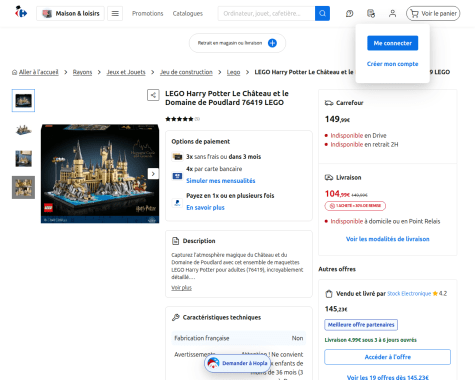Go to Aller à l'accueil breadcrumb

point(38,72)
